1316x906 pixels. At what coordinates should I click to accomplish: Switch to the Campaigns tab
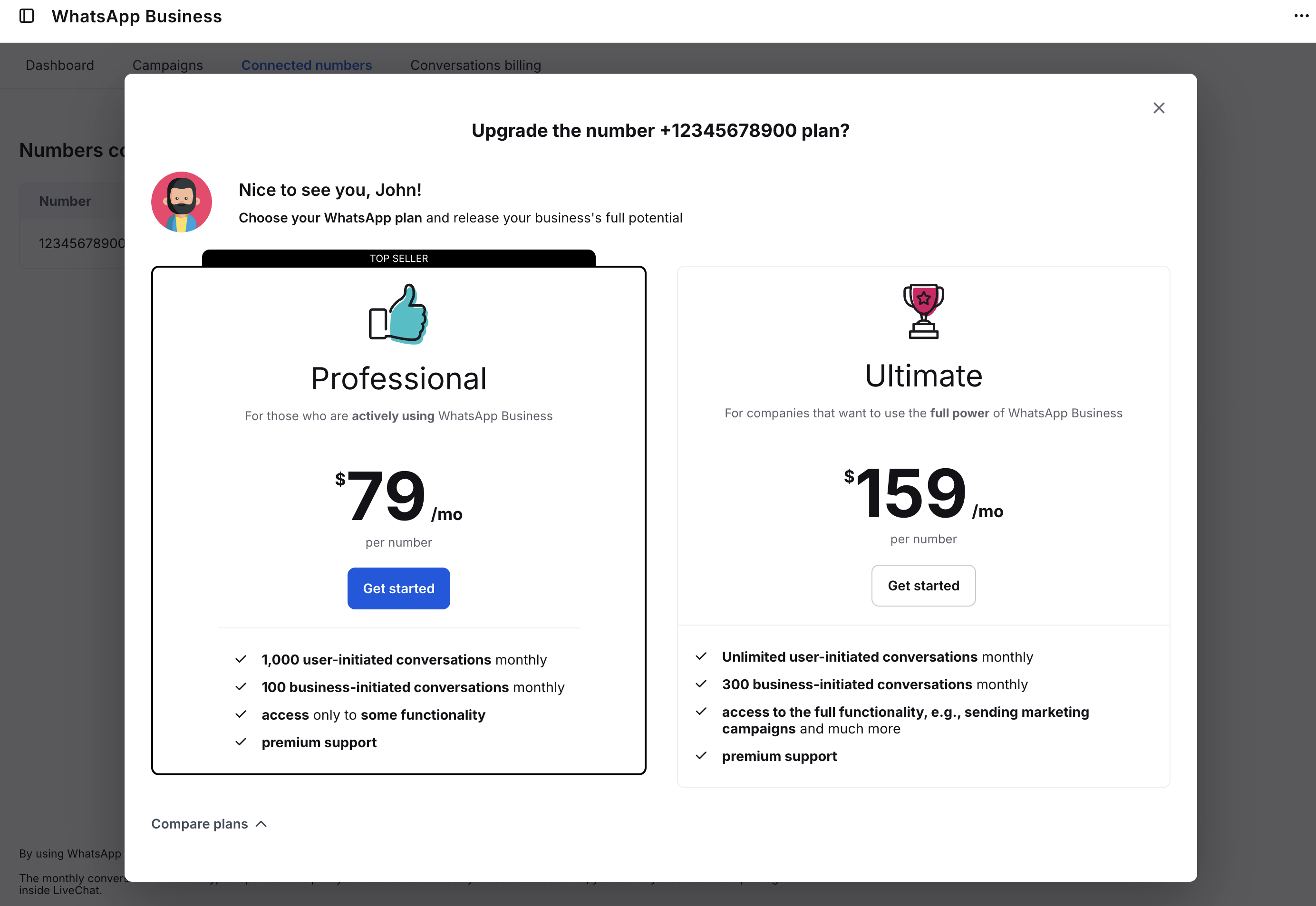click(x=167, y=65)
